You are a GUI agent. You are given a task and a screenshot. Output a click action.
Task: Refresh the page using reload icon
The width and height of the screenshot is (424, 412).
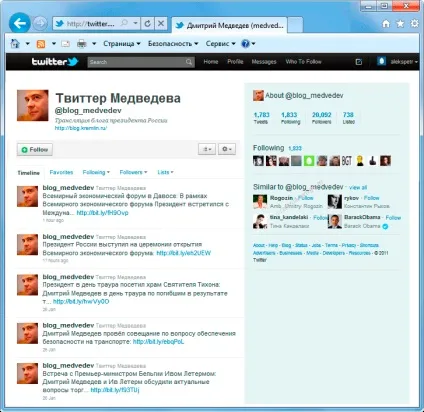(147, 24)
